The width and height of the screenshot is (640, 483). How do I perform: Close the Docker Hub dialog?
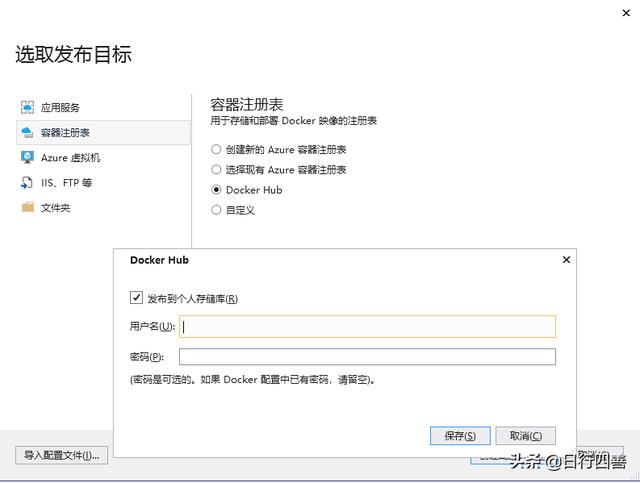click(x=566, y=260)
